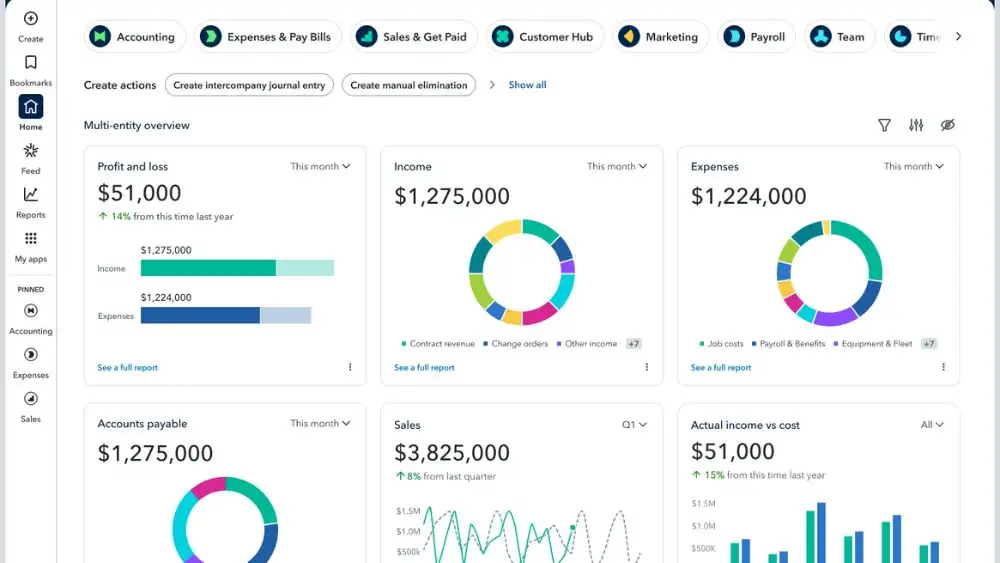Open the Feed sidebar icon

(x=31, y=150)
